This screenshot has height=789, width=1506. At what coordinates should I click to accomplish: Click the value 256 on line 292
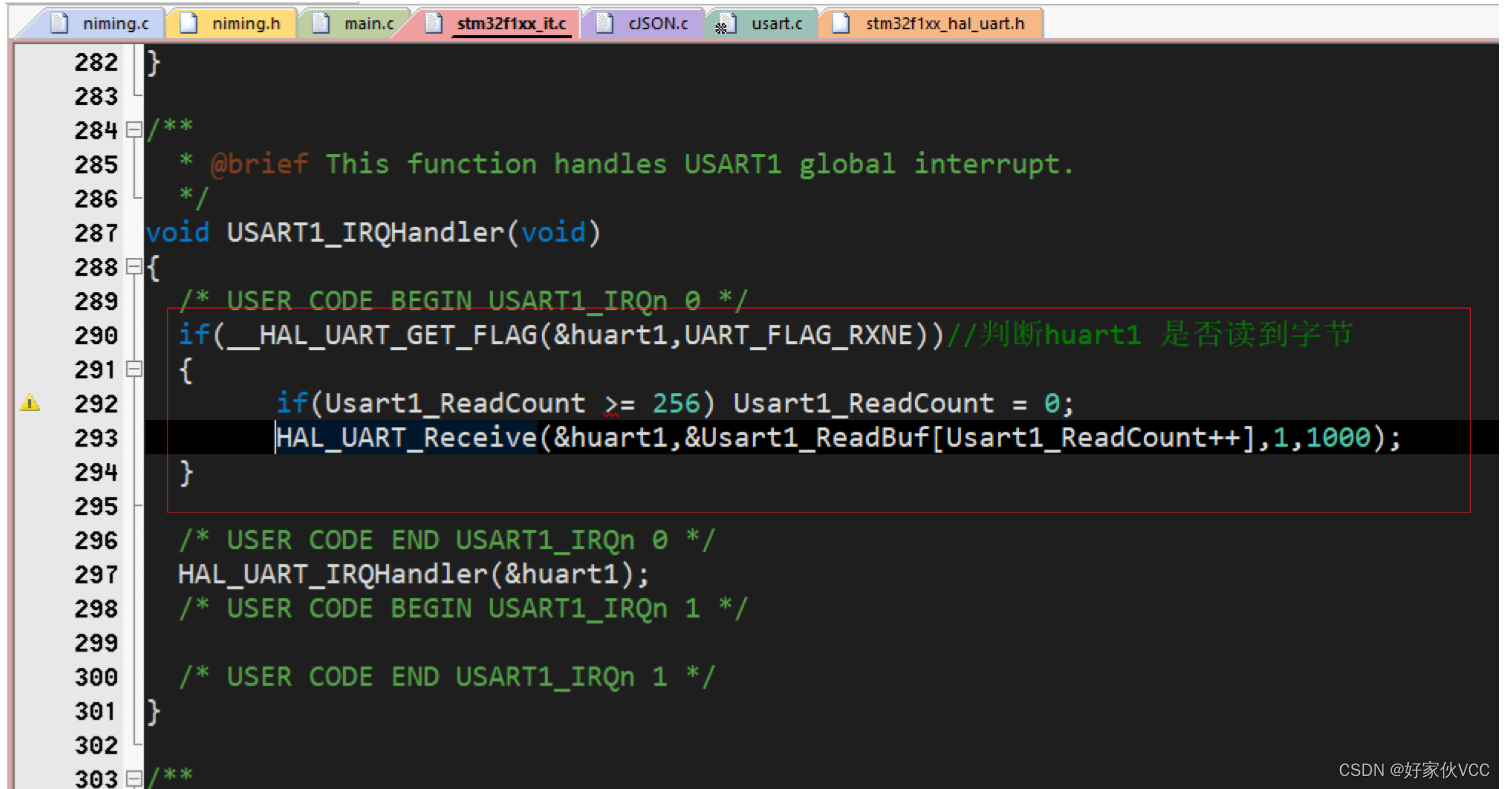tap(676, 404)
